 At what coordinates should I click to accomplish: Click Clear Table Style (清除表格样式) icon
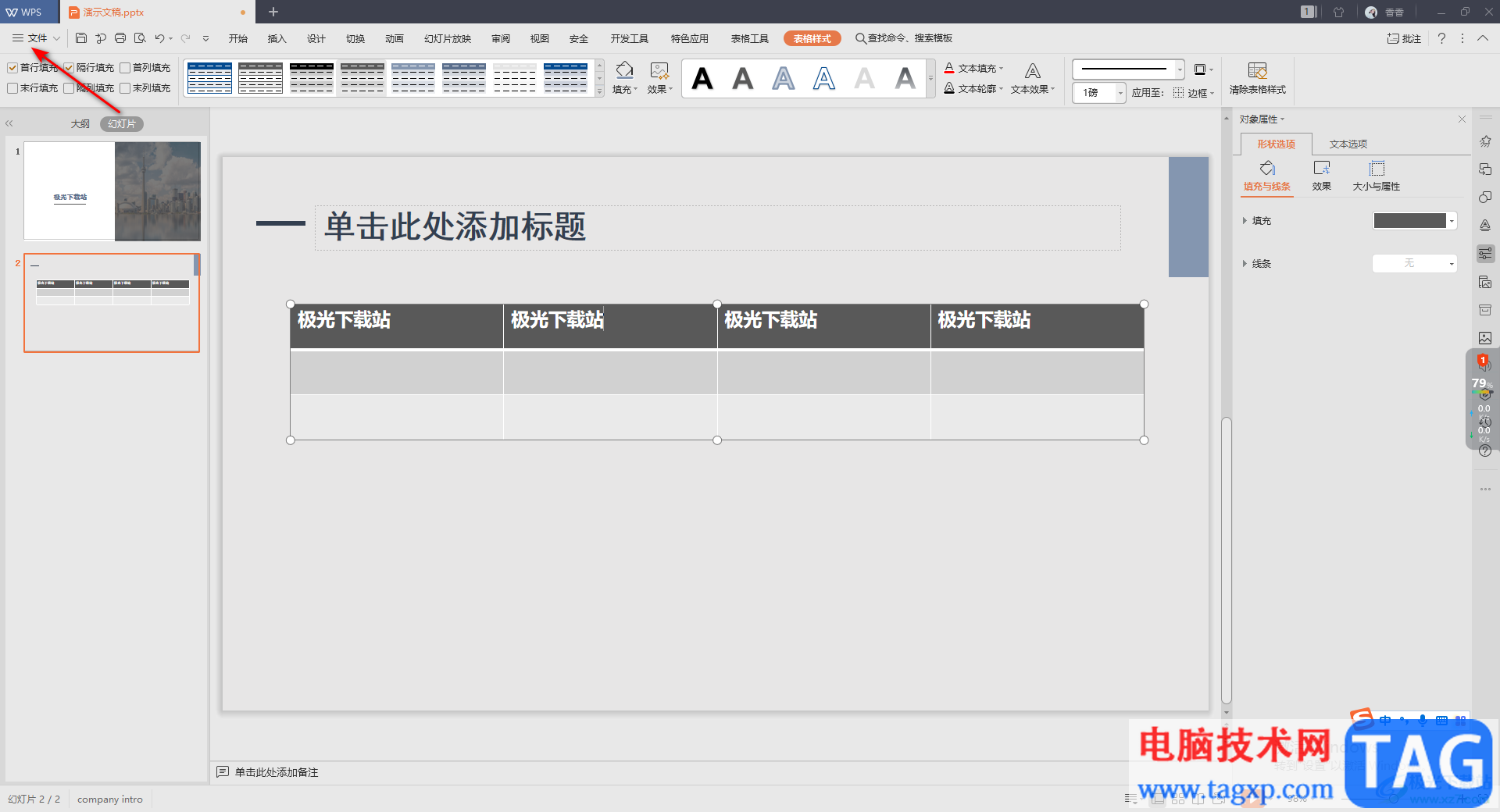(x=1257, y=71)
